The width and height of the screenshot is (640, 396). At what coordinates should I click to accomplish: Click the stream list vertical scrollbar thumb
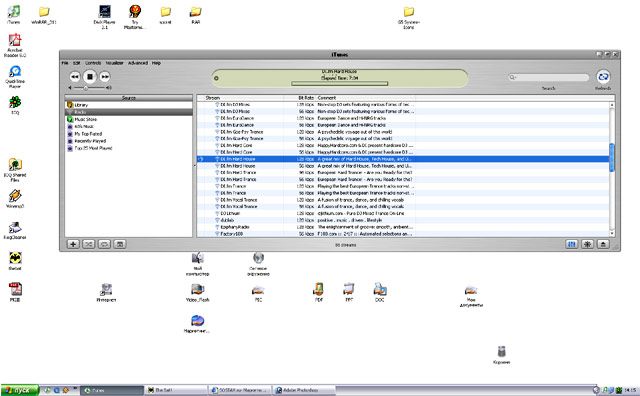[612, 157]
